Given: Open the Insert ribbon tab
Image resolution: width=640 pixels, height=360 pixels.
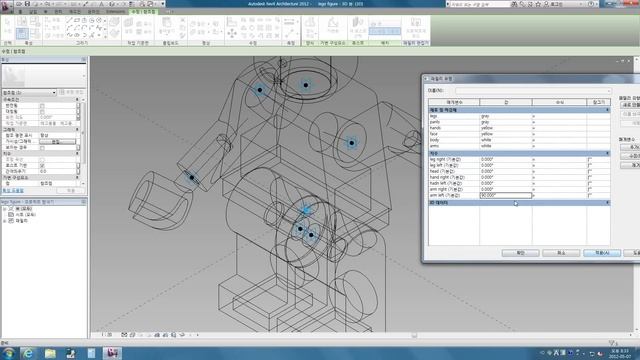Looking at the screenshot, I should pos(33,12).
